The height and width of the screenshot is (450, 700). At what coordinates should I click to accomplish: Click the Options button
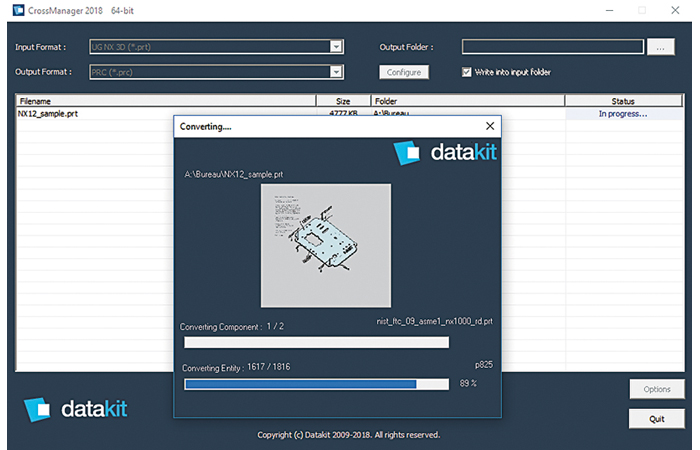pos(657,389)
